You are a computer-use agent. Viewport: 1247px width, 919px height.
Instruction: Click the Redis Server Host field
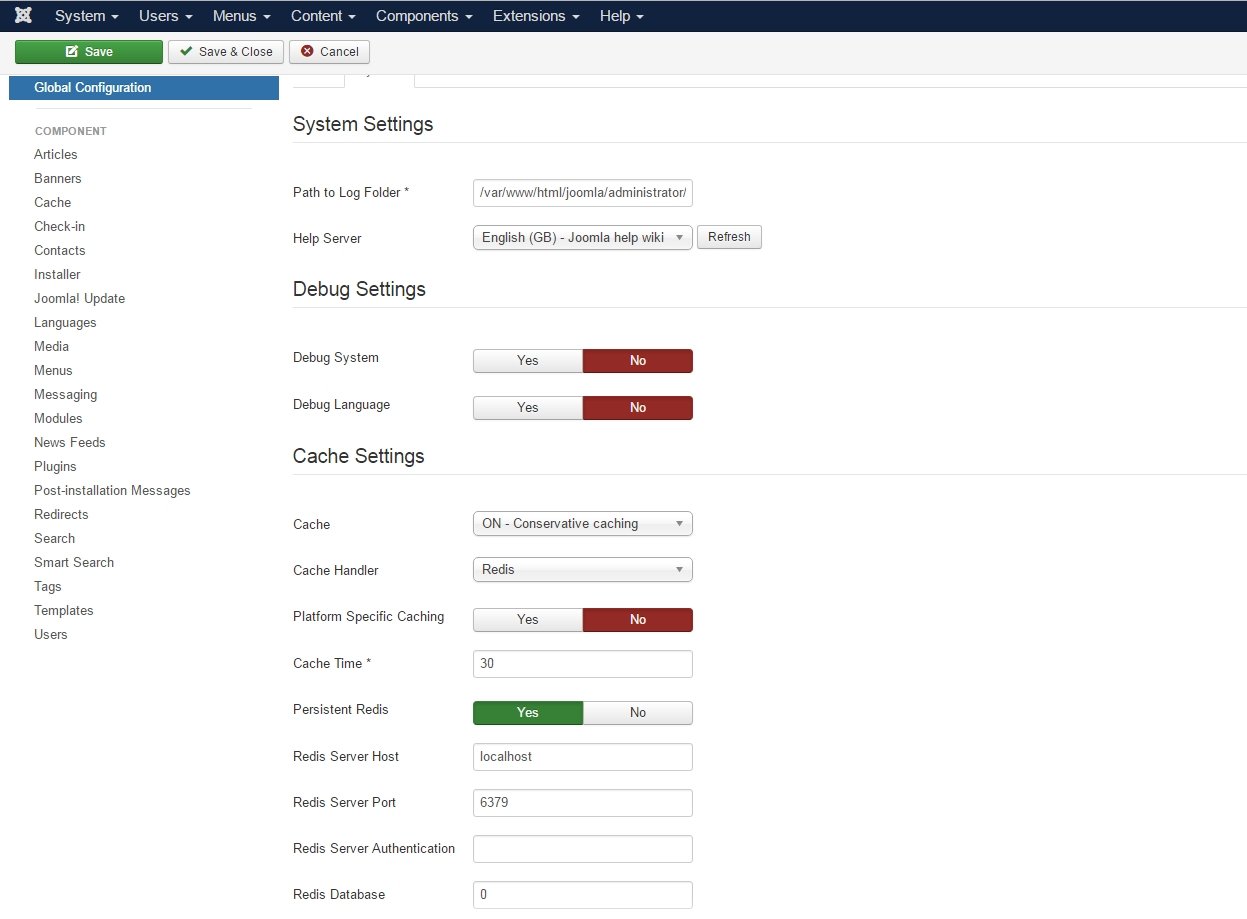click(582, 757)
